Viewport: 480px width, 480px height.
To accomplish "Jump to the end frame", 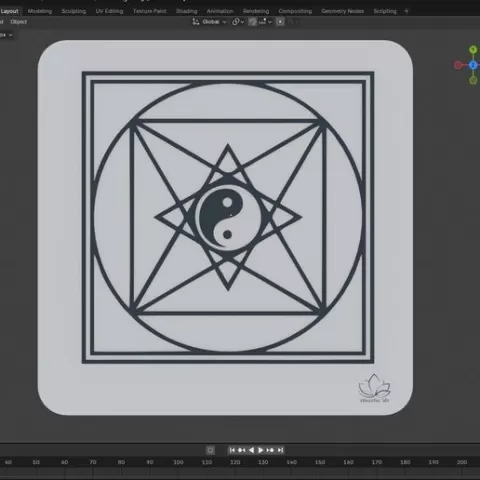I will coord(280,450).
